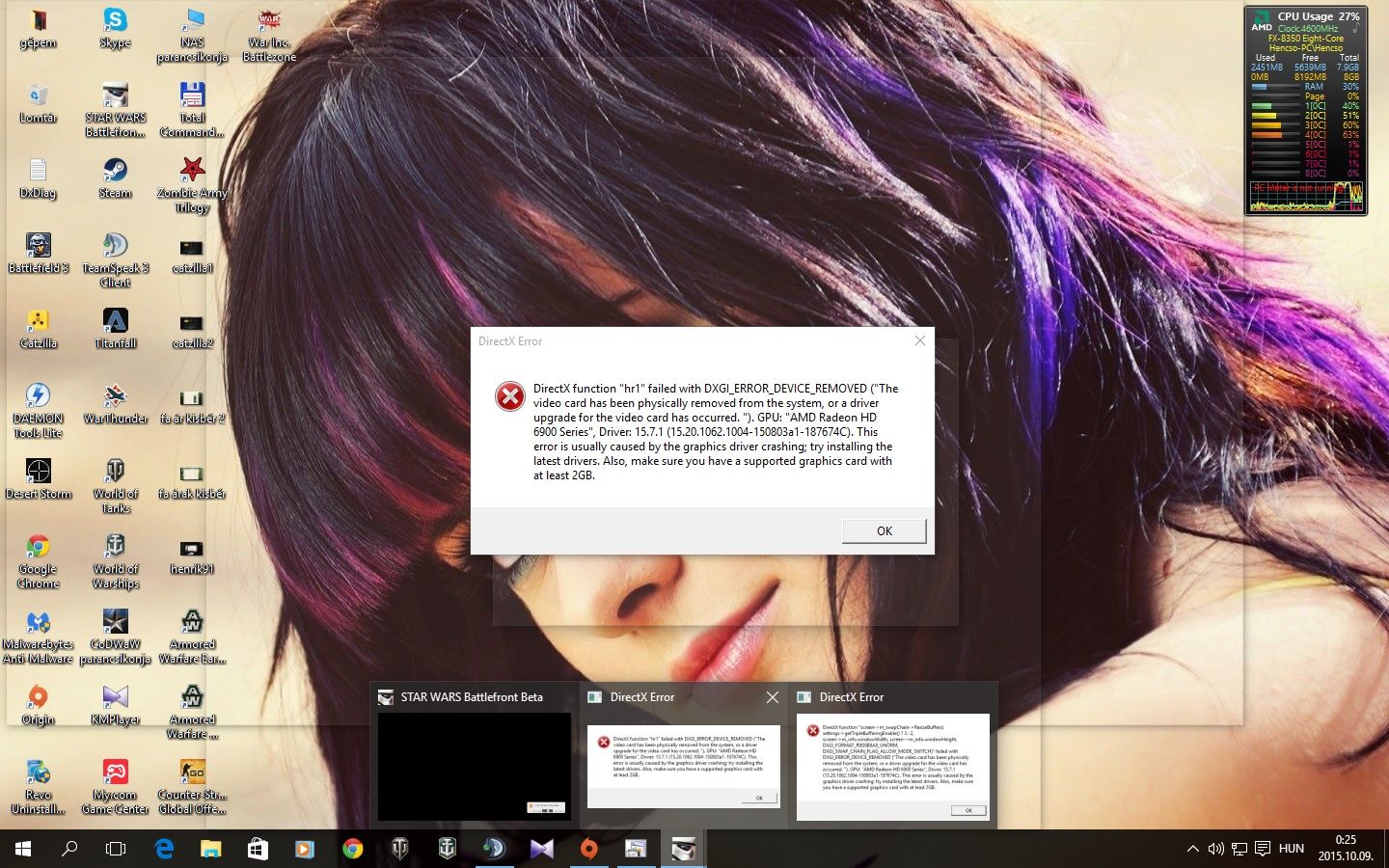Launch Titanfall from the desktop
Screen dimensions: 1389x868
(x=115, y=329)
